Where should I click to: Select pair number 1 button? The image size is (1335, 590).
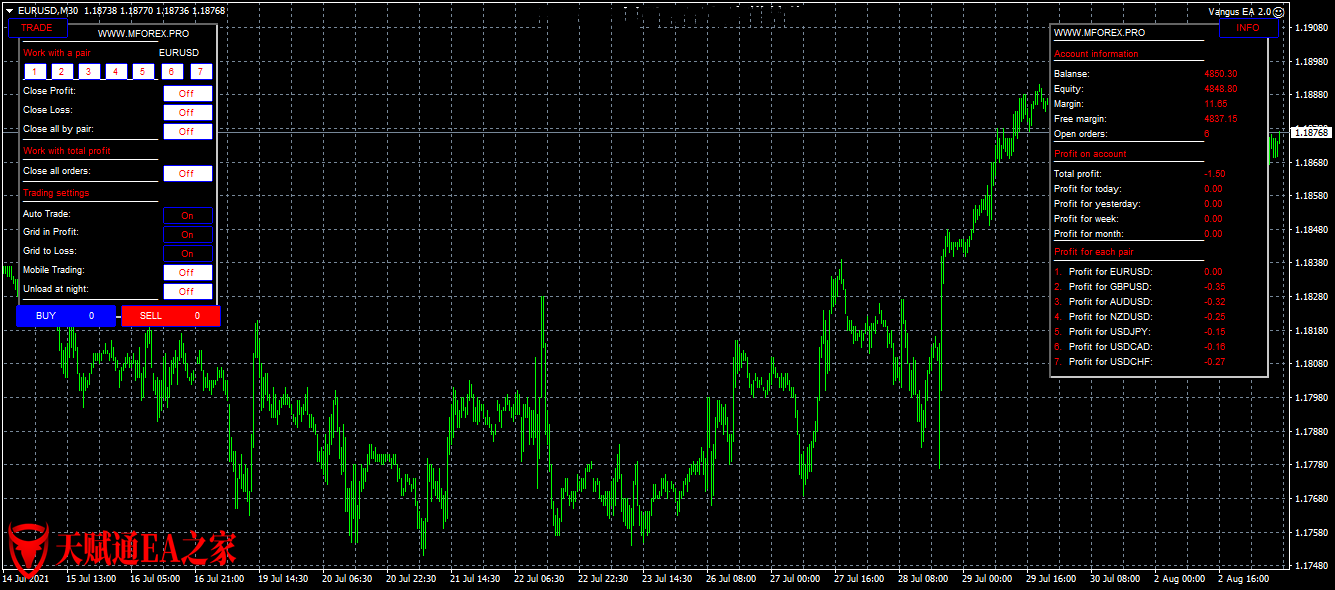tap(35, 72)
